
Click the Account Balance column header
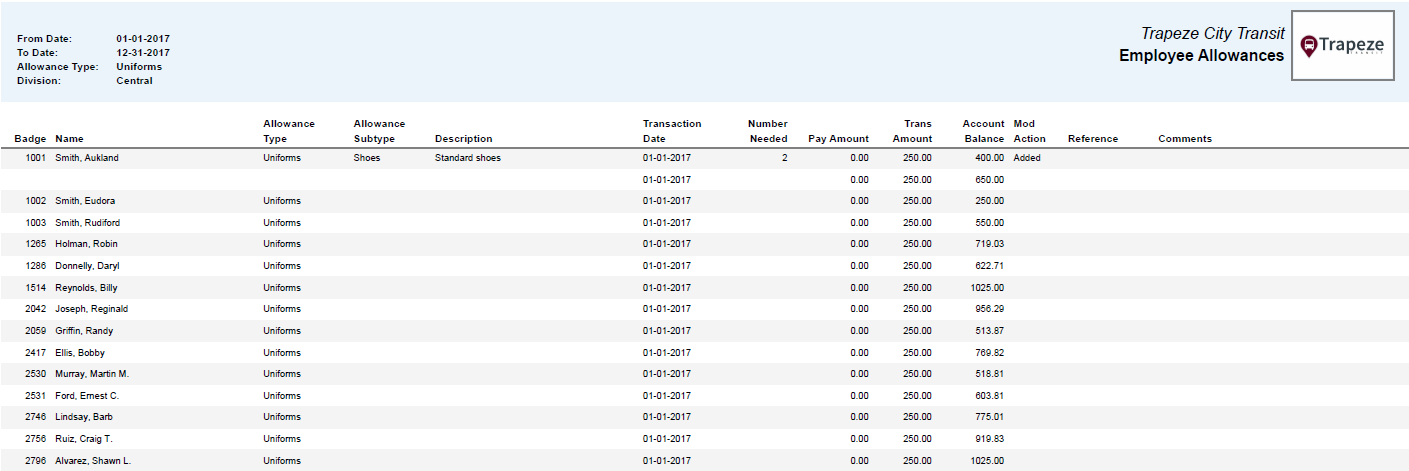pos(983,131)
